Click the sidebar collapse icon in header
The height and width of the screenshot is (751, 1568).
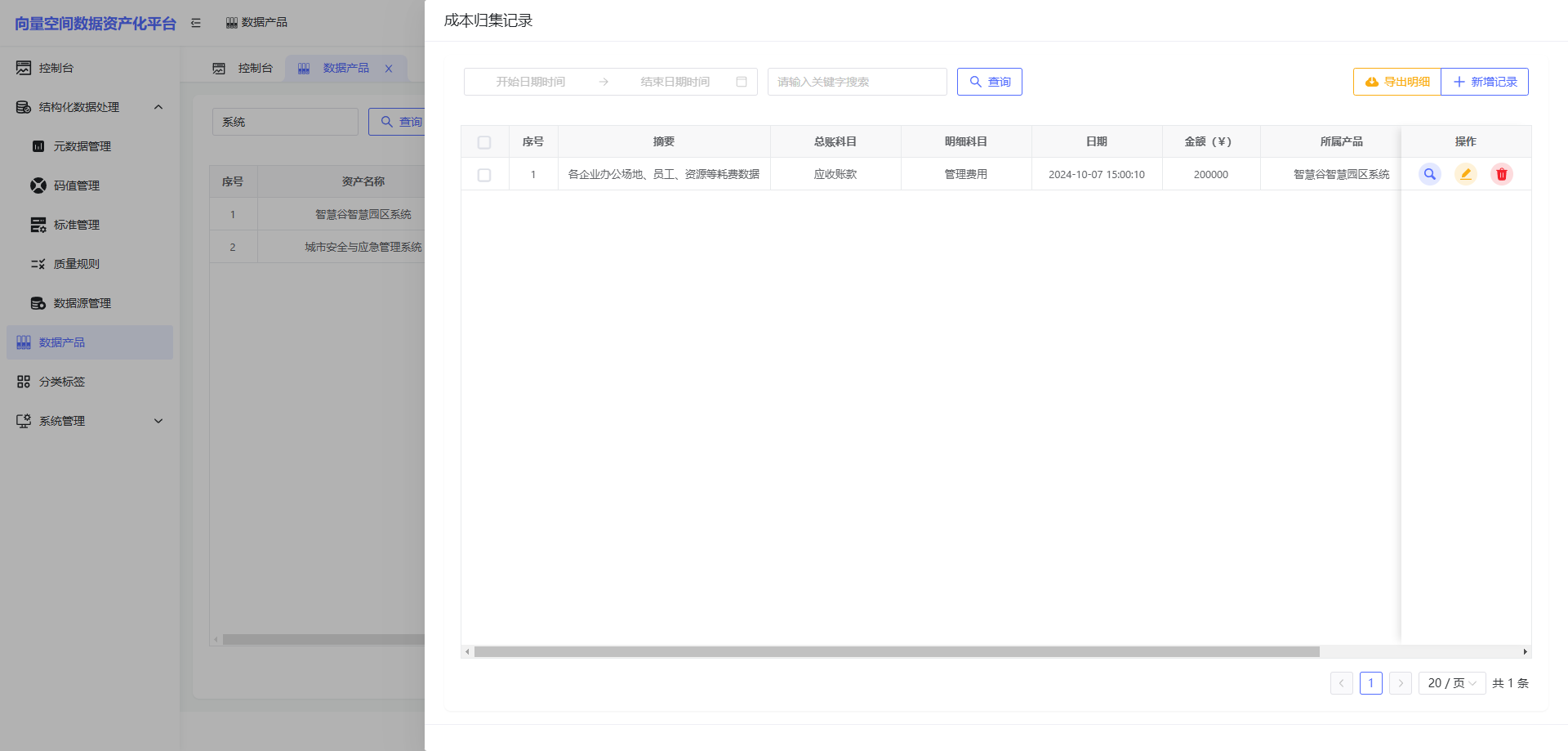[196, 23]
